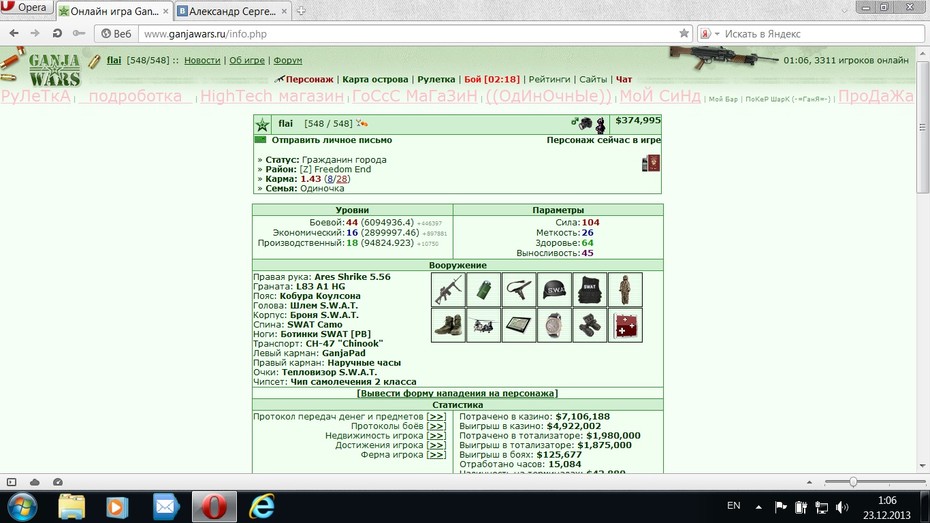The height and width of the screenshot is (523, 930).
Task: Click the green envelope message icon
Action: (x=260, y=140)
